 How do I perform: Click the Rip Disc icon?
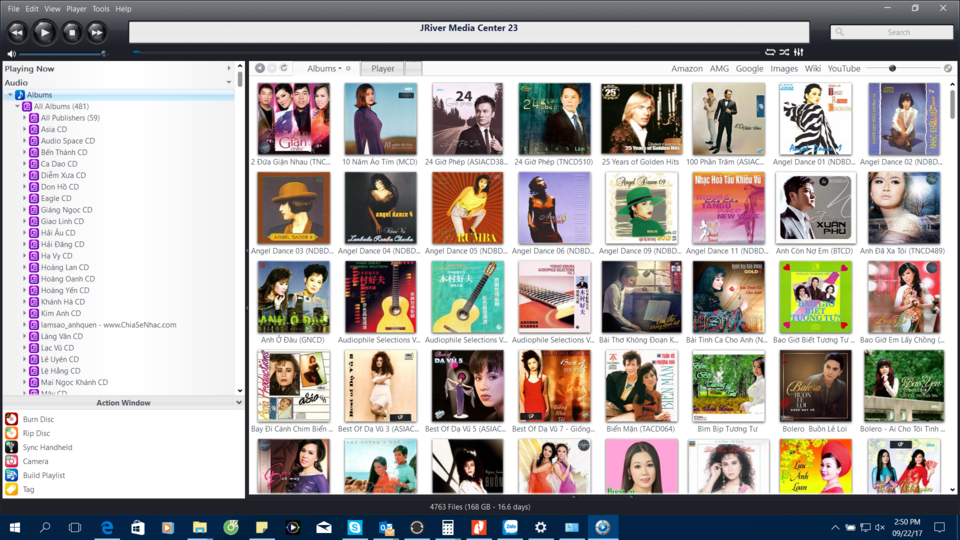click(x=12, y=433)
